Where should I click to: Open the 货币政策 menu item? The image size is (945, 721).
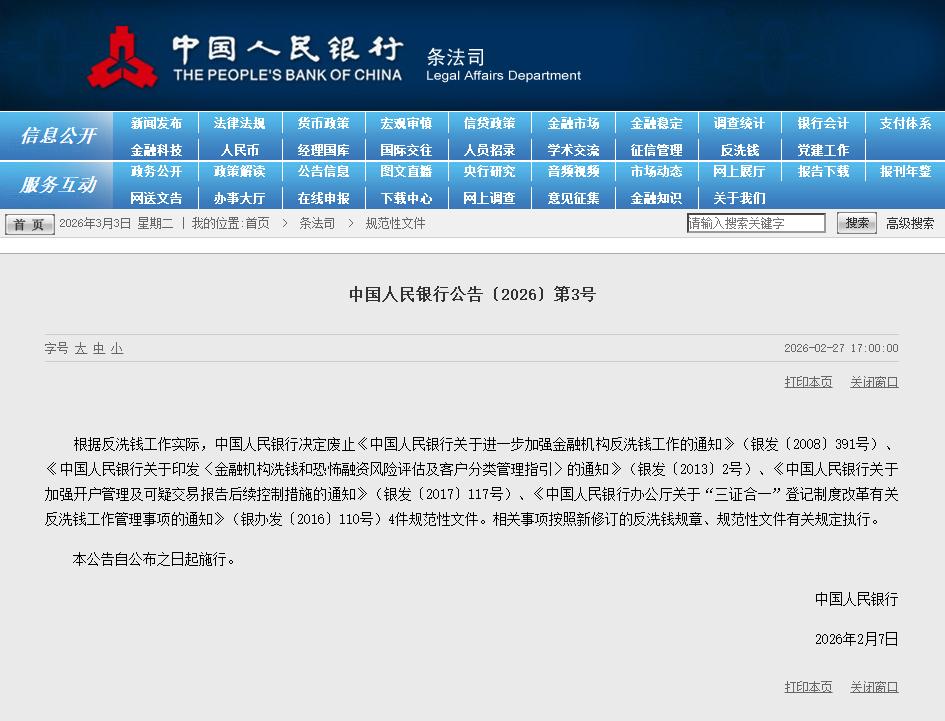tap(323, 123)
